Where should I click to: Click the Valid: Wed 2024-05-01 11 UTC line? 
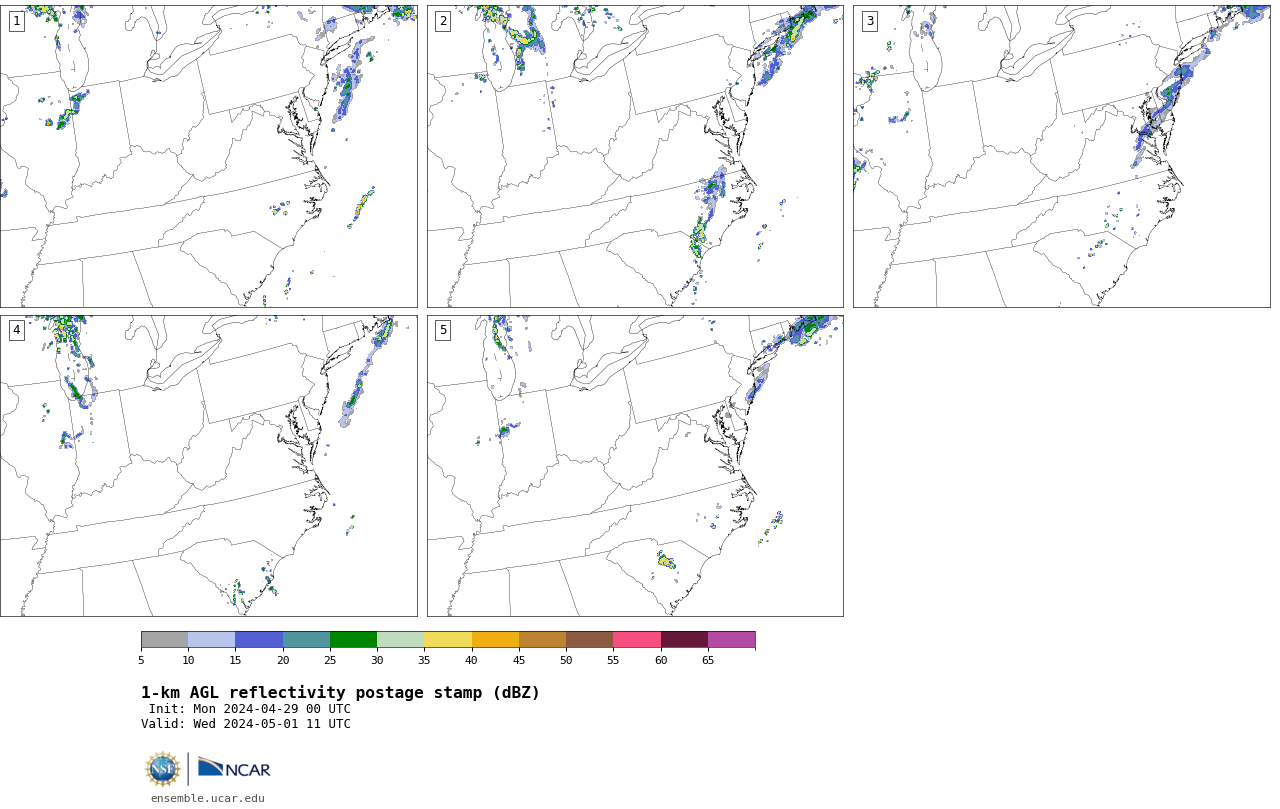pos(246,724)
